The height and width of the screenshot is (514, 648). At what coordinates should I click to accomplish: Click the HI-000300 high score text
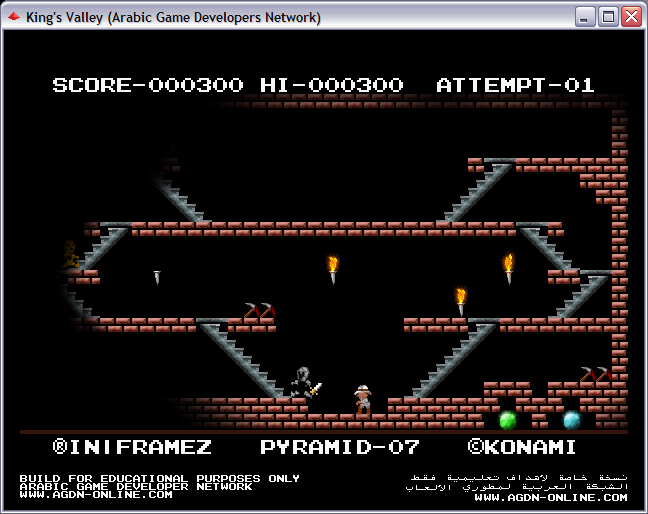click(x=332, y=85)
